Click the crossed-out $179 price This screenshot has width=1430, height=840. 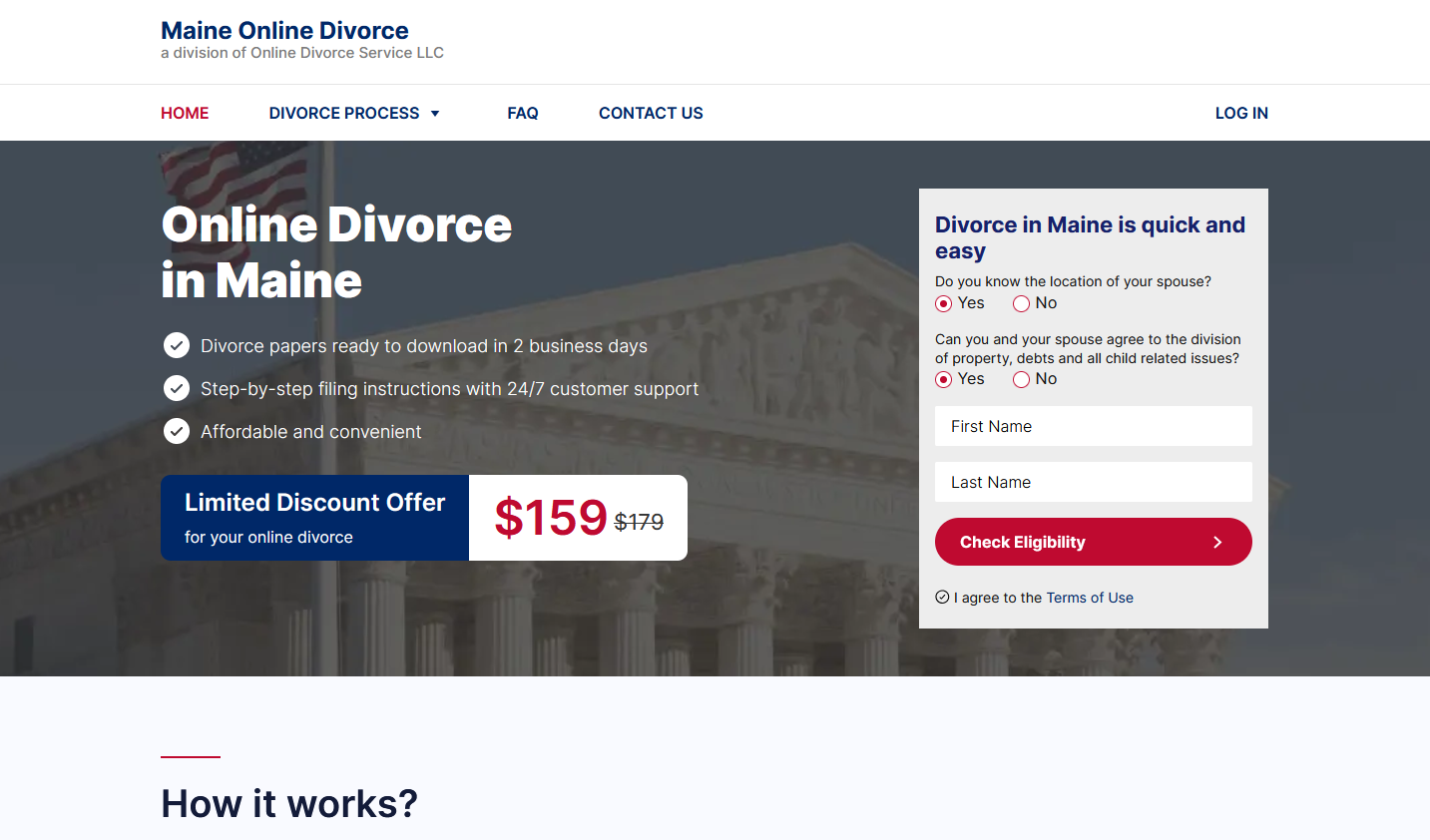point(639,522)
